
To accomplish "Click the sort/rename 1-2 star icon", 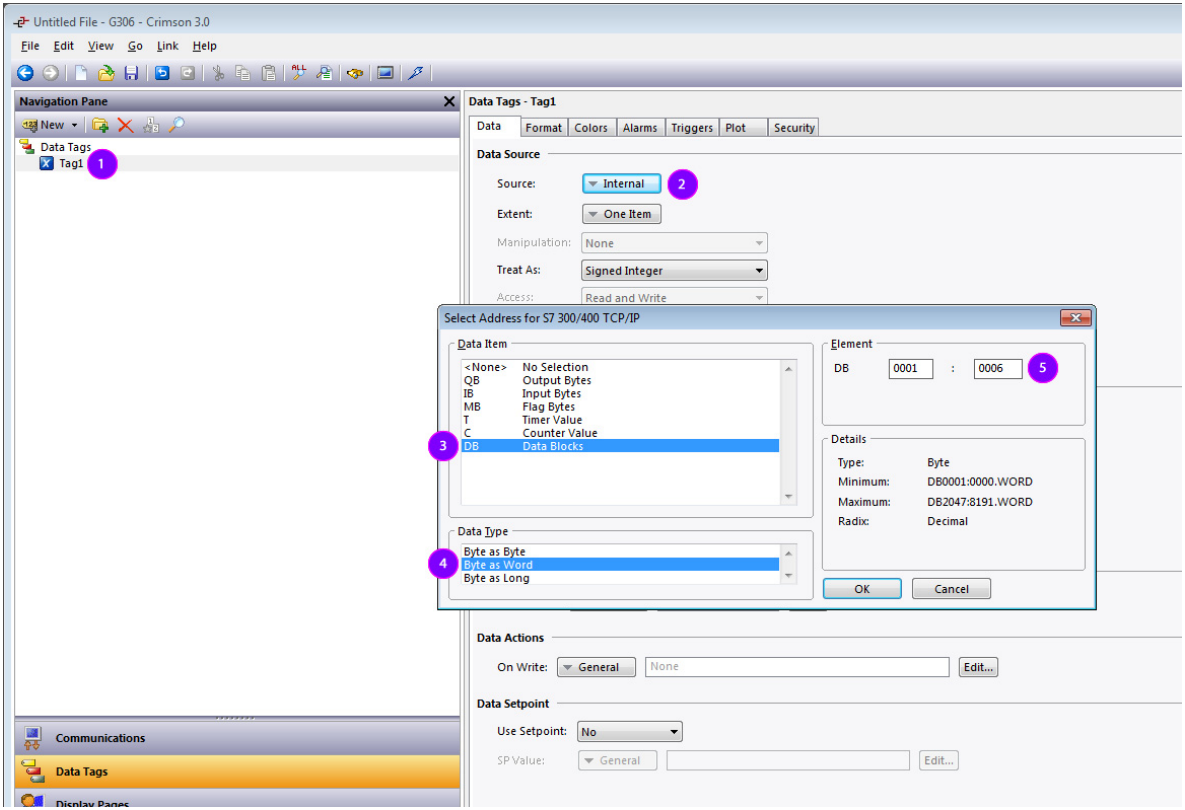I will pos(151,125).
